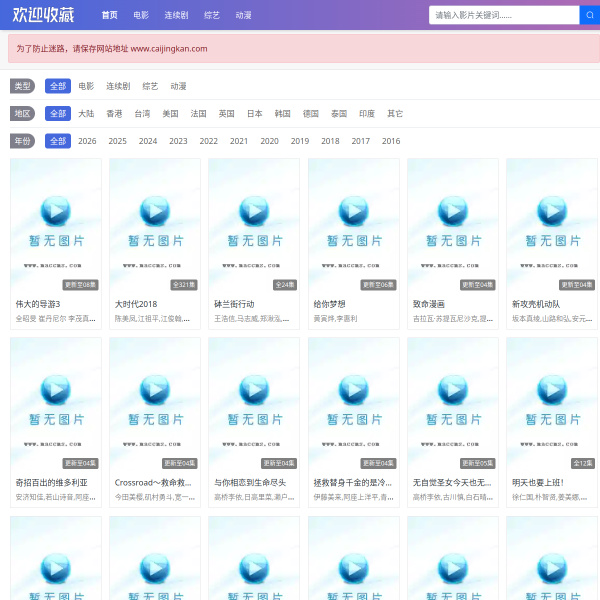This screenshot has height=600, width=600.
Task: Filter region by 英国
Action: [x=227, y=114]
